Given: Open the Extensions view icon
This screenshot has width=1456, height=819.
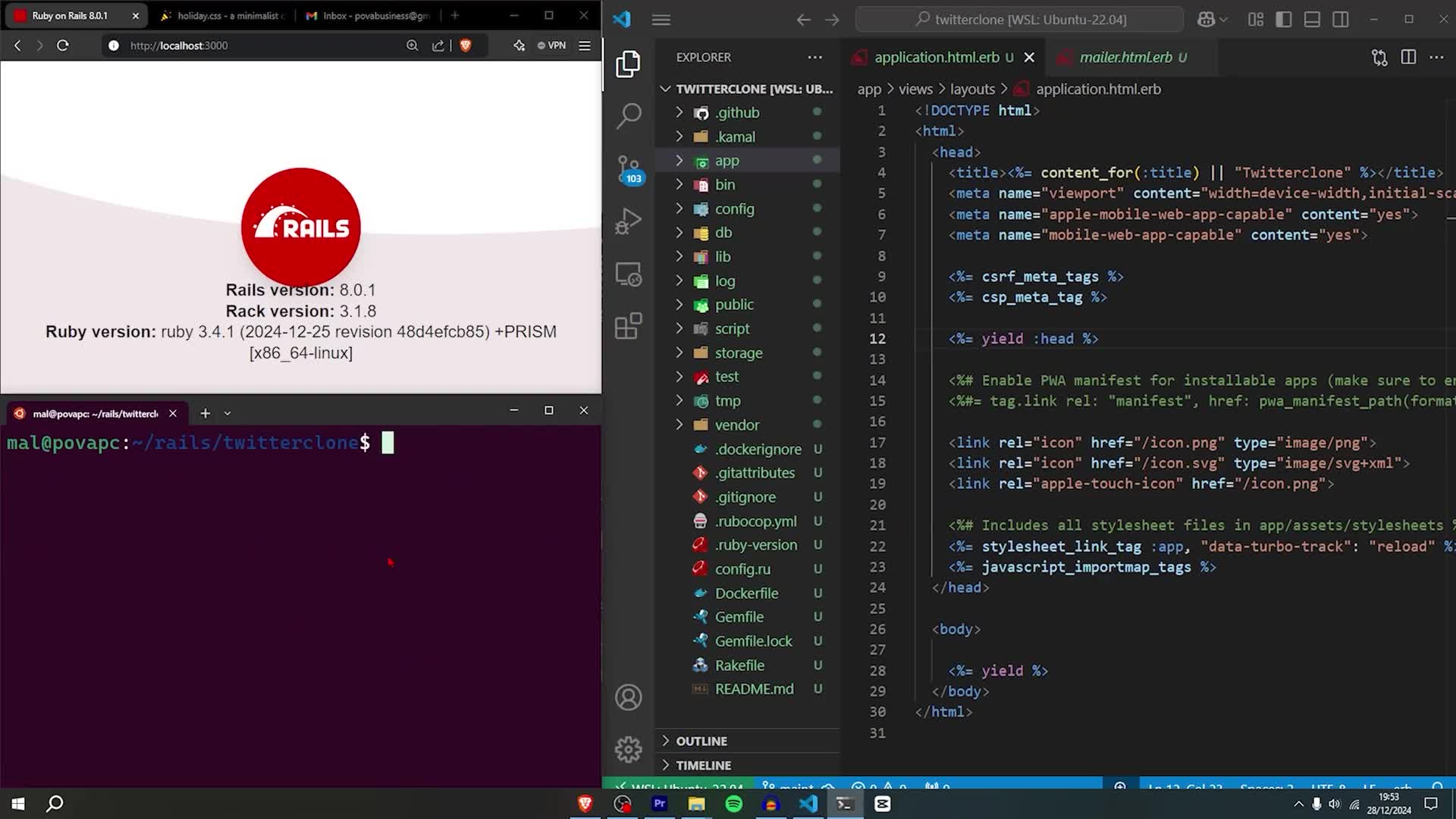Looking at the screenshot, I should [x=629, y=326].
